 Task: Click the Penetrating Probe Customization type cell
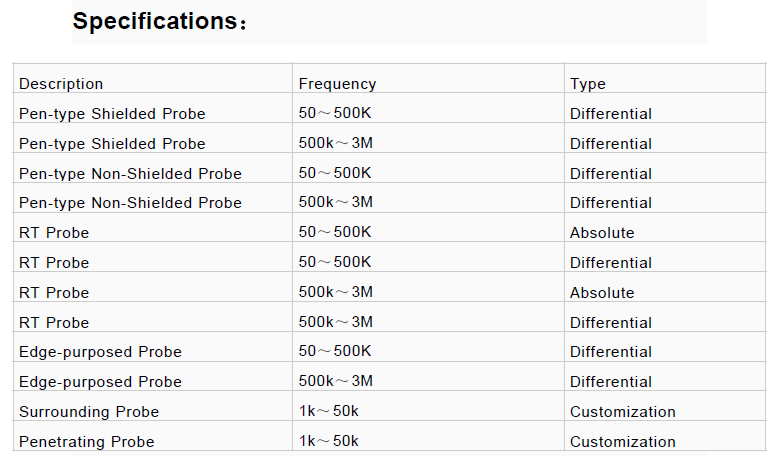tap(623, 442)
